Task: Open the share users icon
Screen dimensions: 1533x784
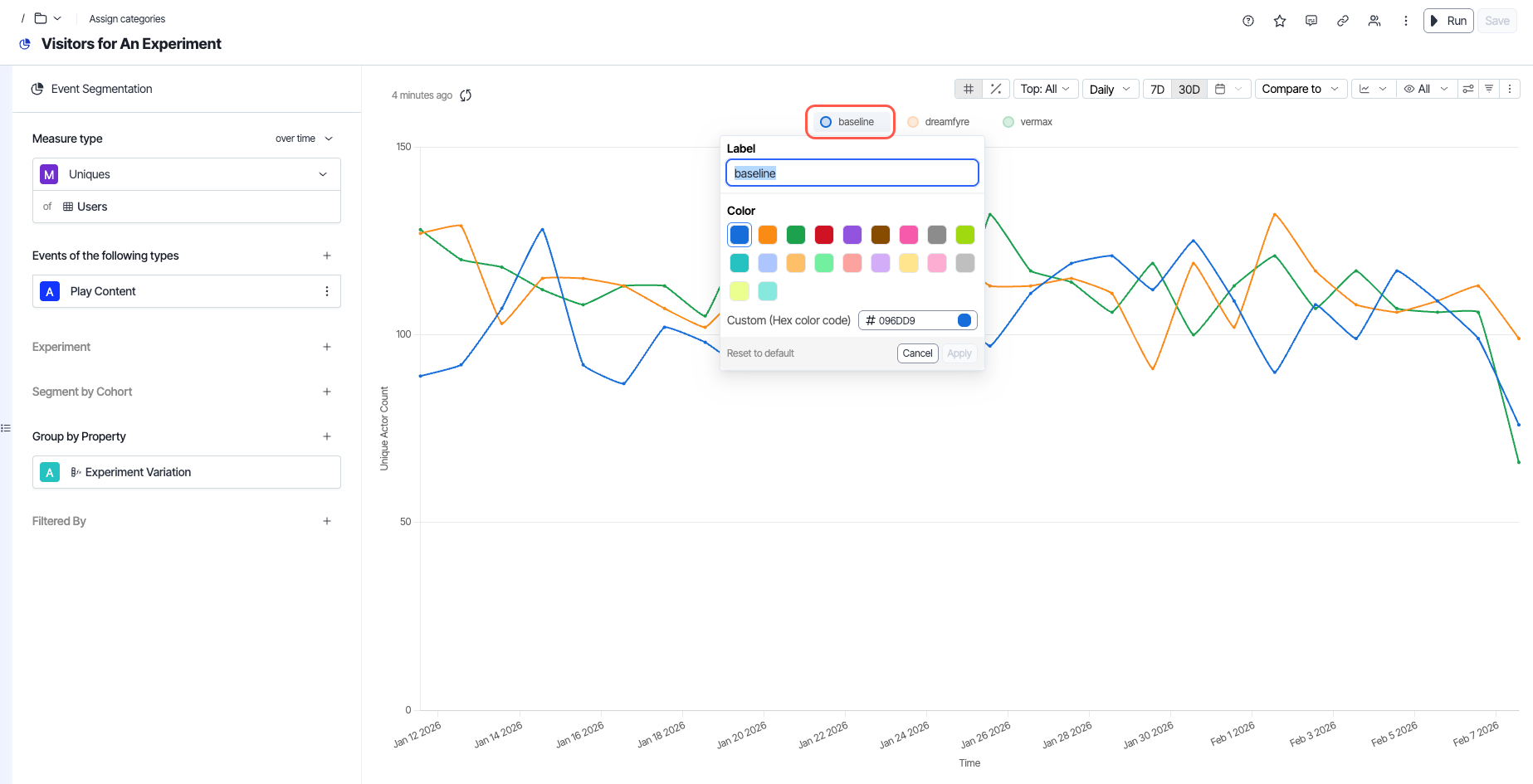Action: coord(1374,21)
